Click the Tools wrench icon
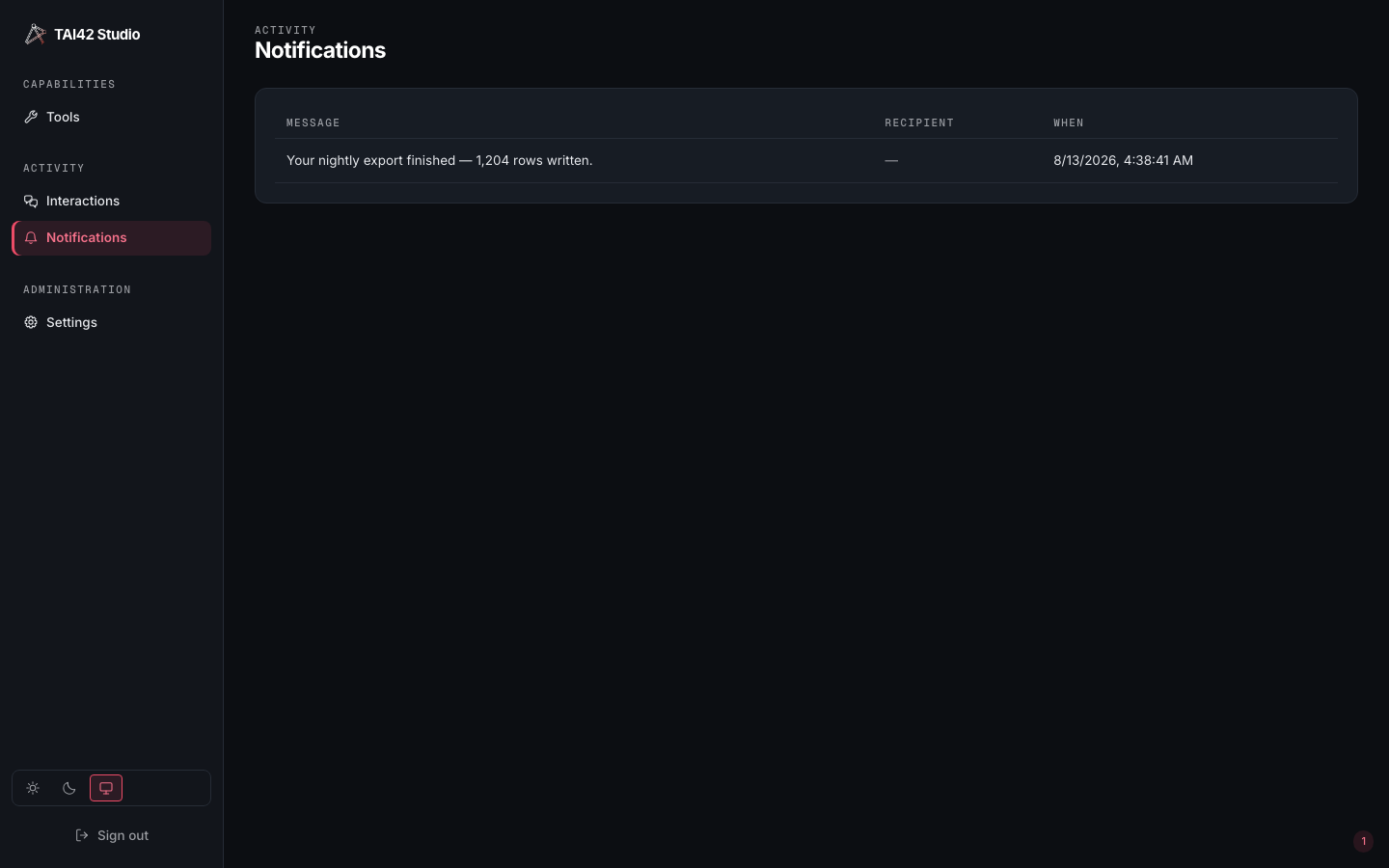The height and width of the screenshot is (868, 1389). [x=31, y=117]
